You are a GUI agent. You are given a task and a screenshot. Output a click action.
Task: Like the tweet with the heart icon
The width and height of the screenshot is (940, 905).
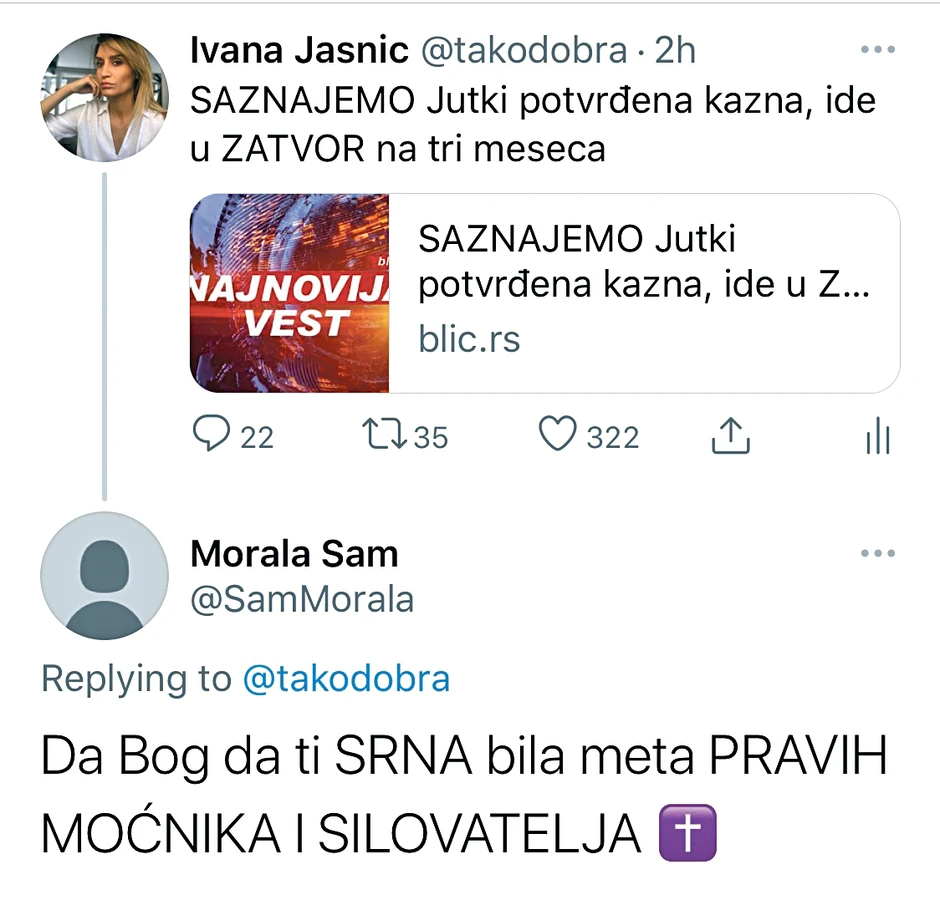558,435
